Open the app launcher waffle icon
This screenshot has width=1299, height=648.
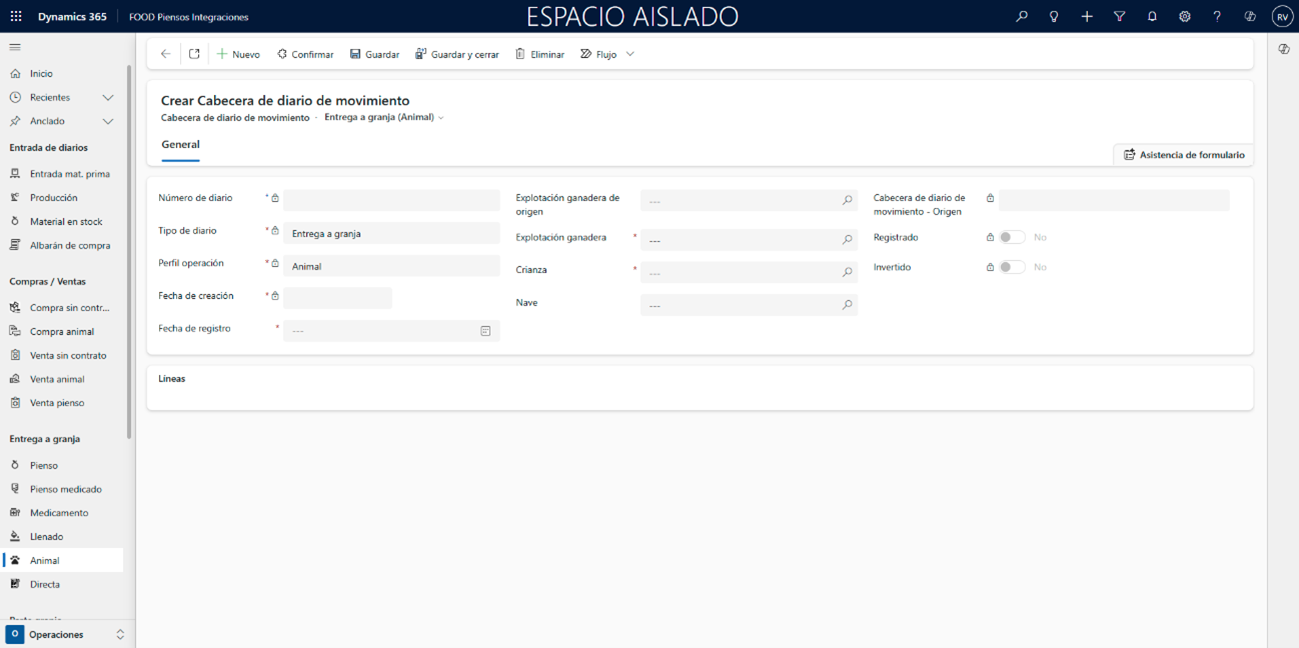point(16,17)
